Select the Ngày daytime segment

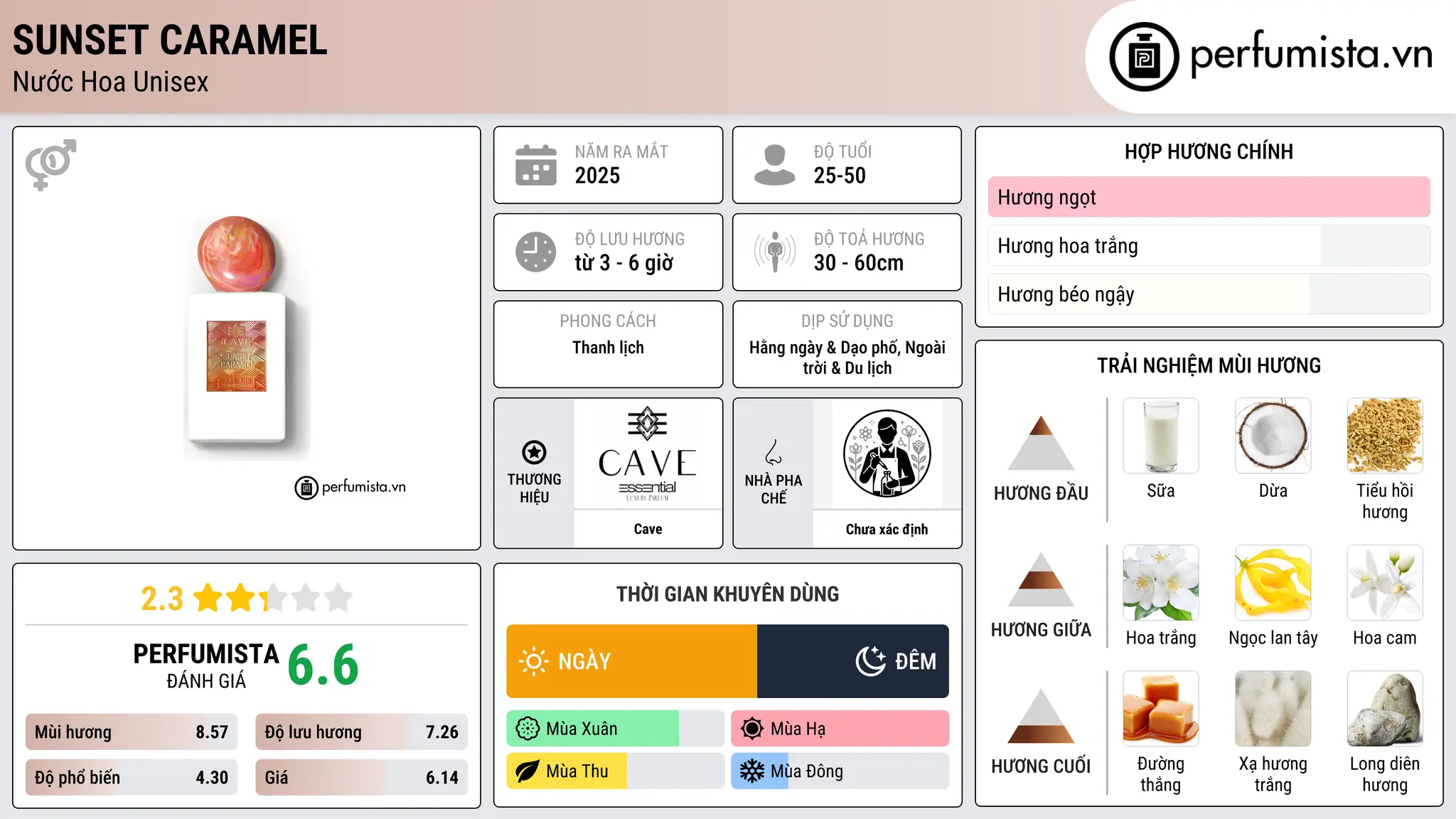[631, 661]
